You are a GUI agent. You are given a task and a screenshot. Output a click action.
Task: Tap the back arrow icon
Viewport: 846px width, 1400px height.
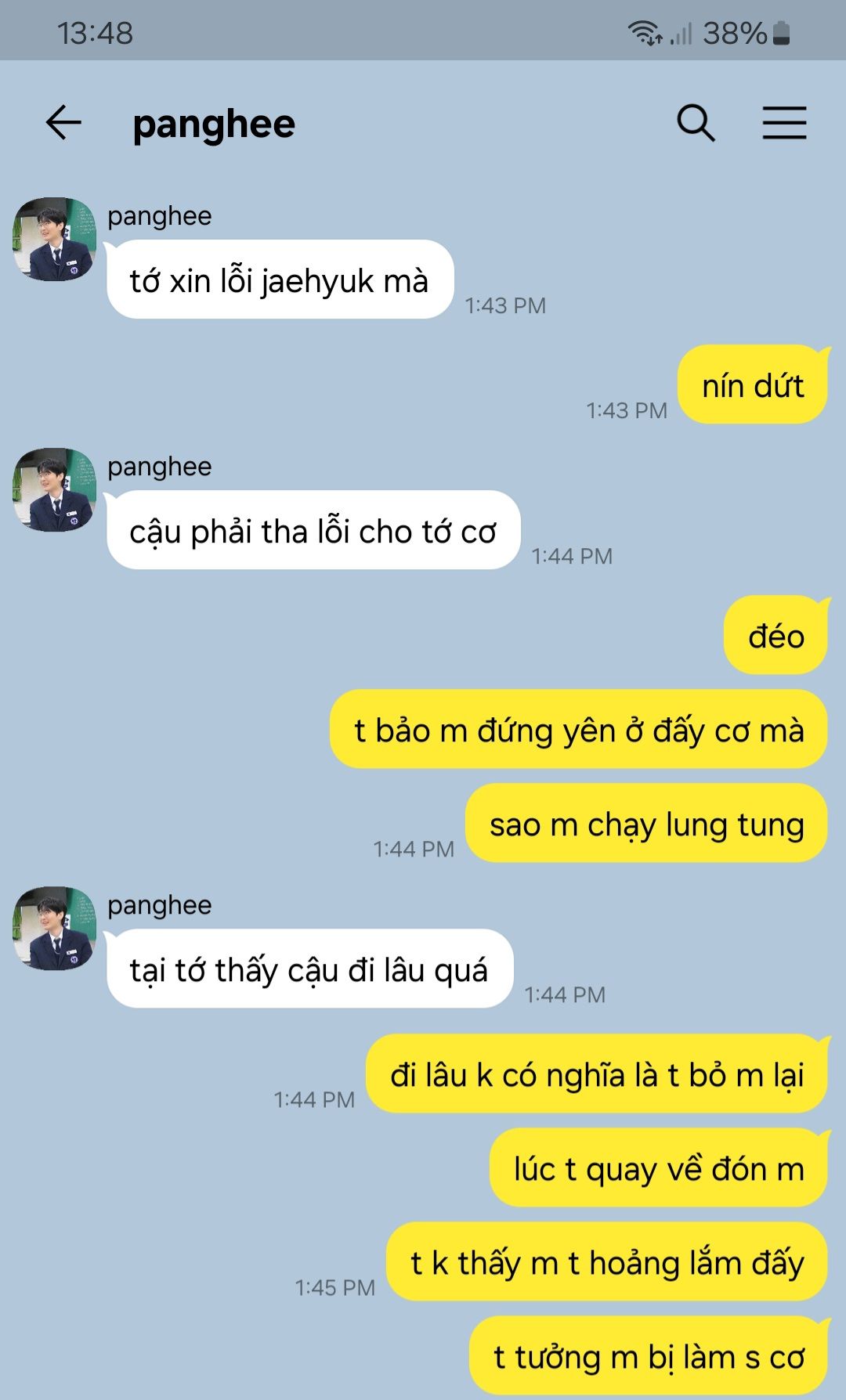click(63, 123)
